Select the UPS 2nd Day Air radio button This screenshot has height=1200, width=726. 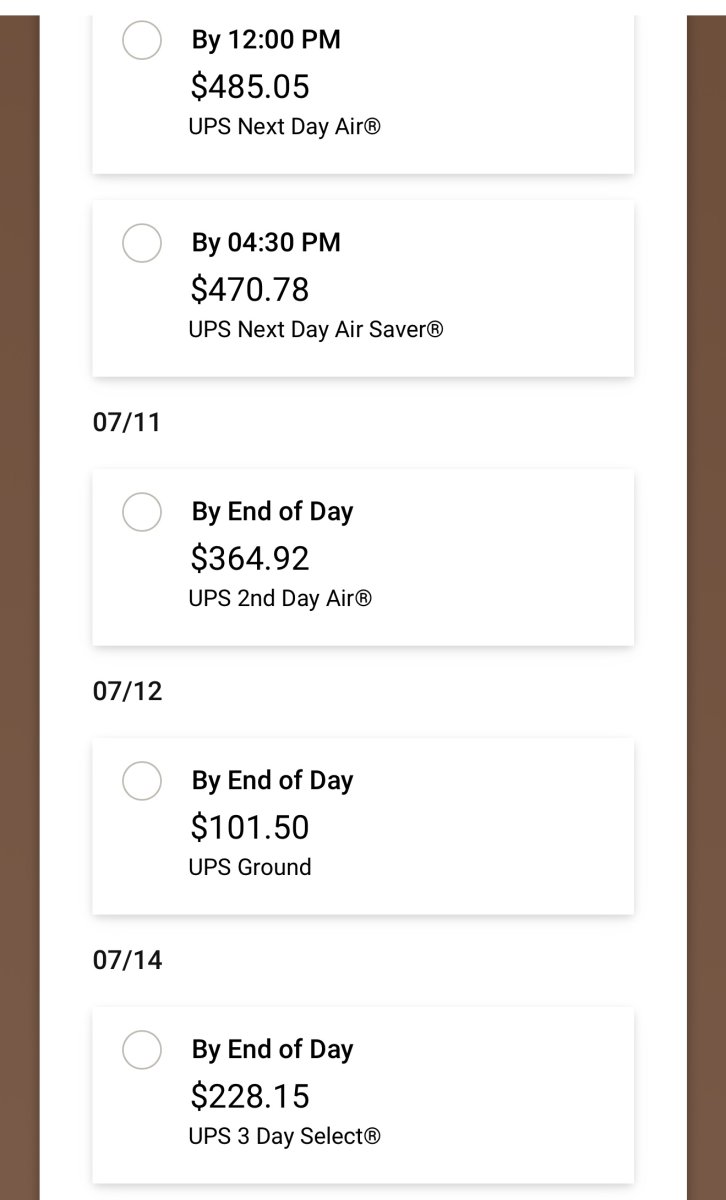(x=142, y=512)
